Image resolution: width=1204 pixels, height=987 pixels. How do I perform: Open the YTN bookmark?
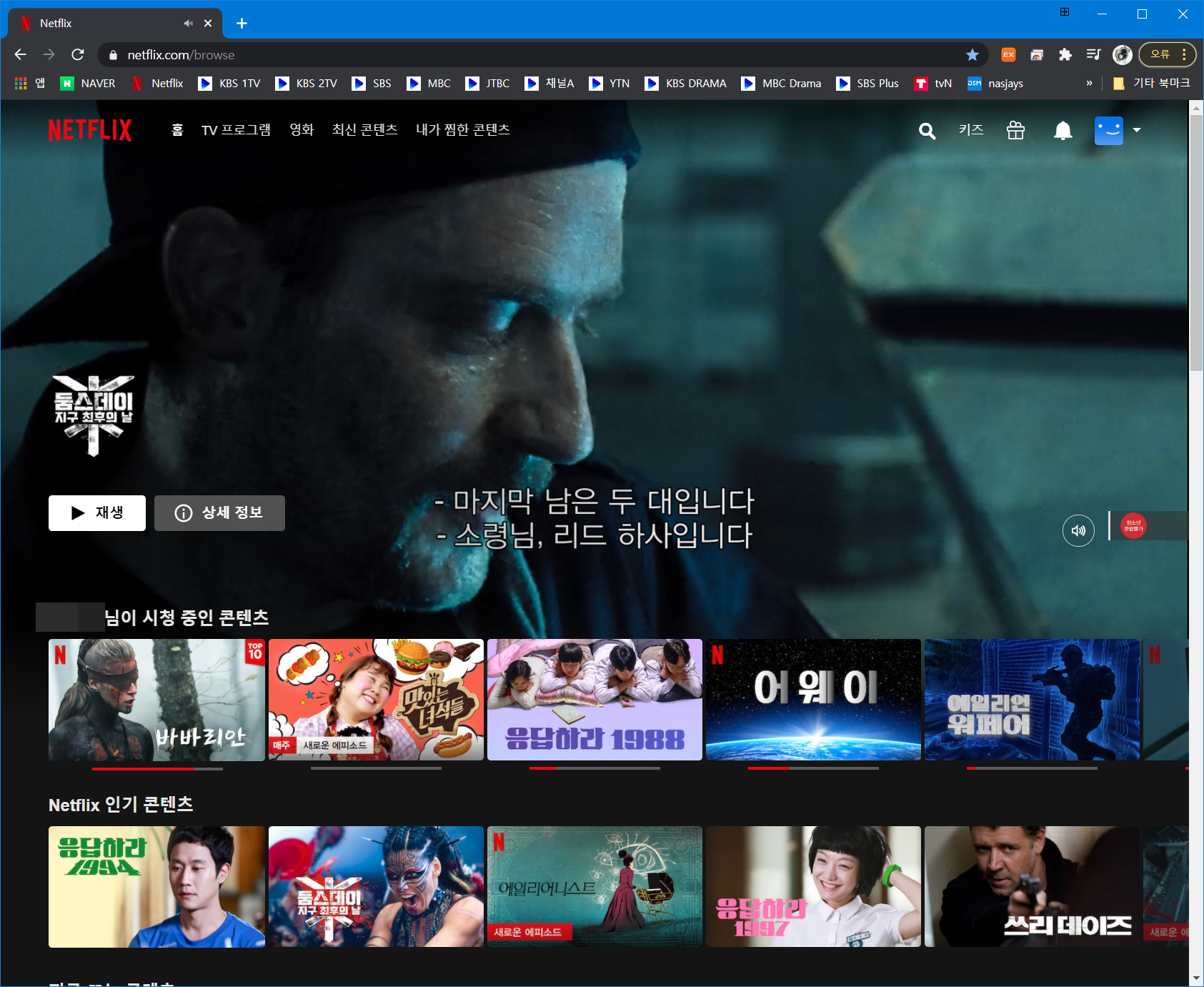pos(610,83)
